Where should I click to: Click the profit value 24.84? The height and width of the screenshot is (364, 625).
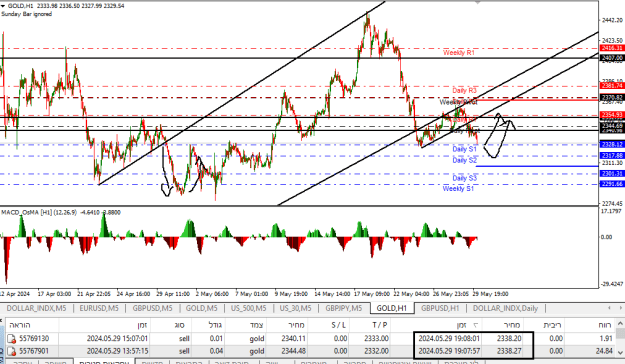click(x=604, y=351)
